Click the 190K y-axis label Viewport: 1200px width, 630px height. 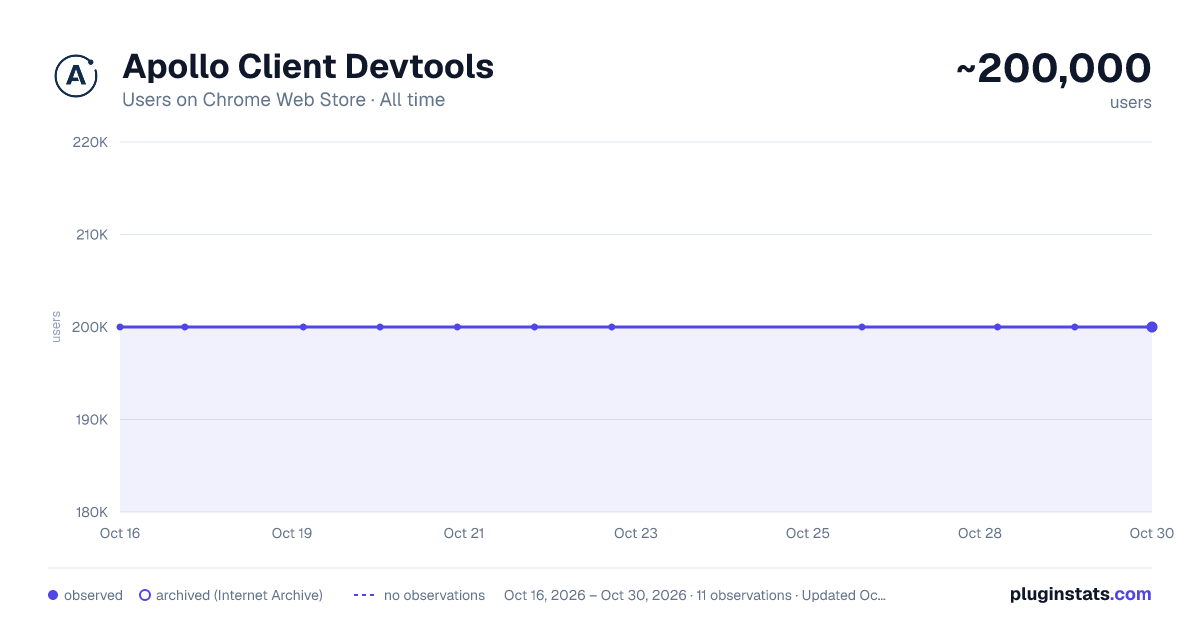point(91,420)
